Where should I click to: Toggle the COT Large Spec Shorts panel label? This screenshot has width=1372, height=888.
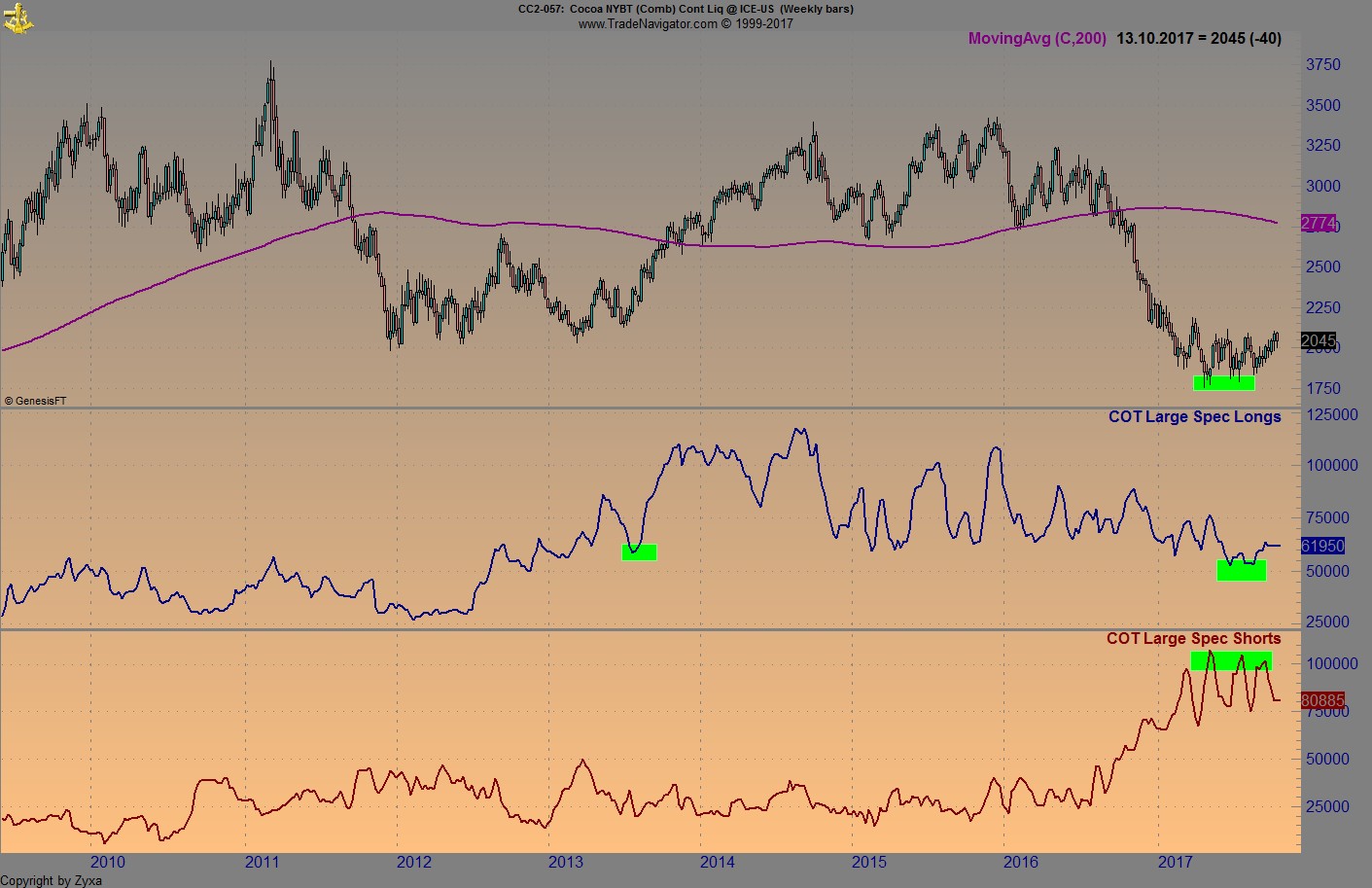coord(1193,639)
